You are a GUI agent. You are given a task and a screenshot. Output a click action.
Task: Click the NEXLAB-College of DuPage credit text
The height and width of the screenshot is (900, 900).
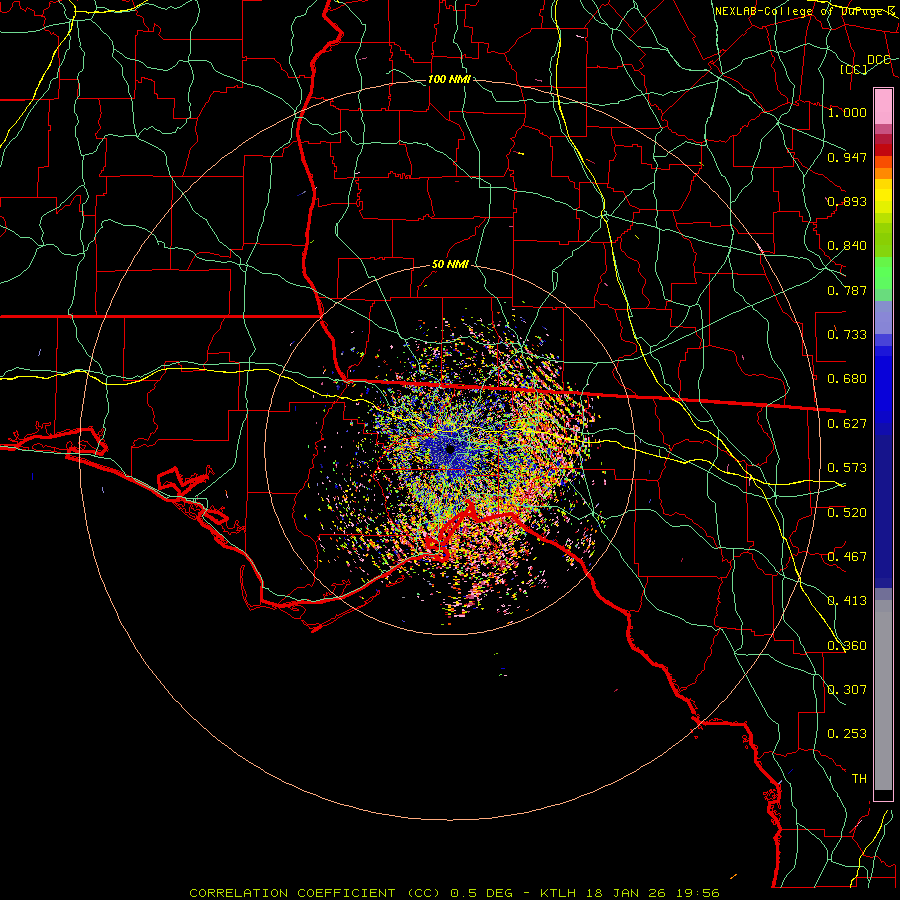click(805, 11)
